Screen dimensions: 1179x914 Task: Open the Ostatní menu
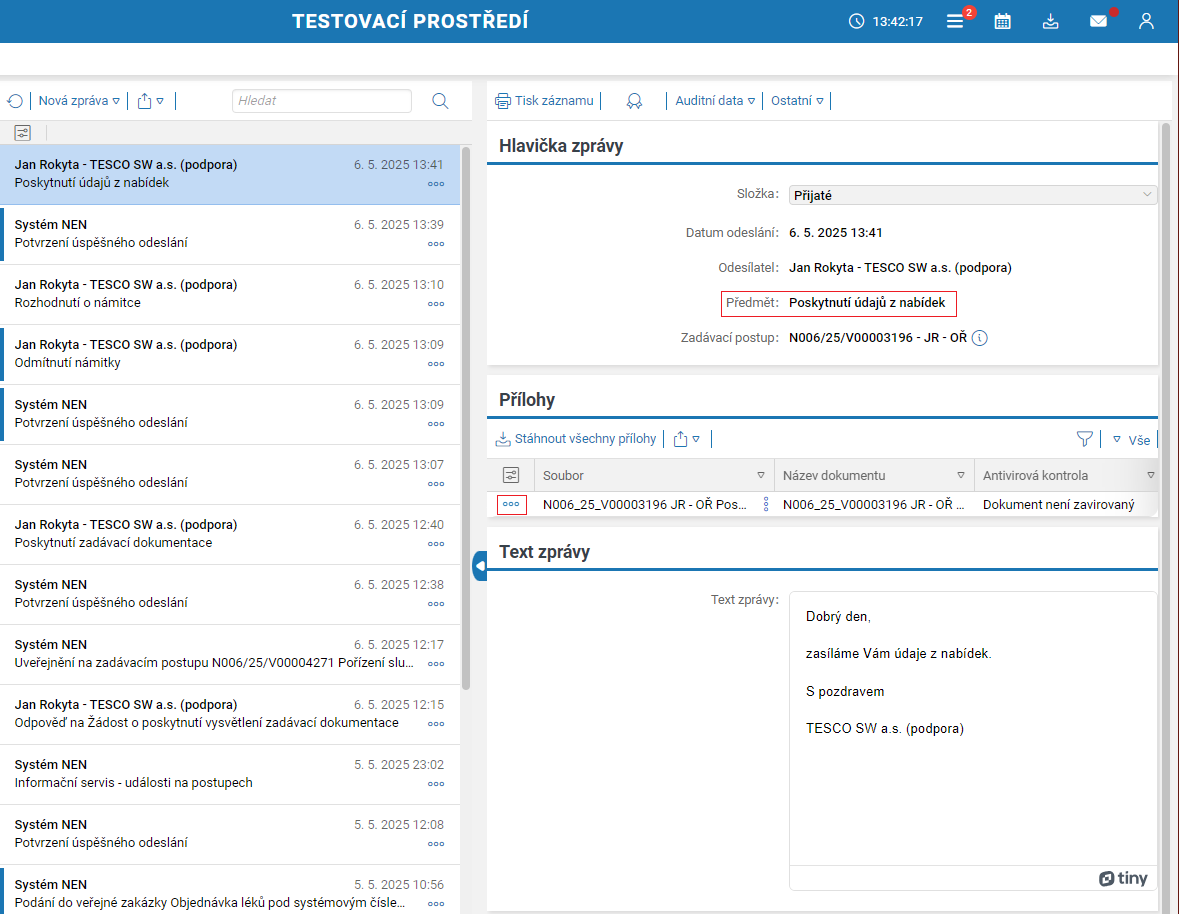pos(797,101)
